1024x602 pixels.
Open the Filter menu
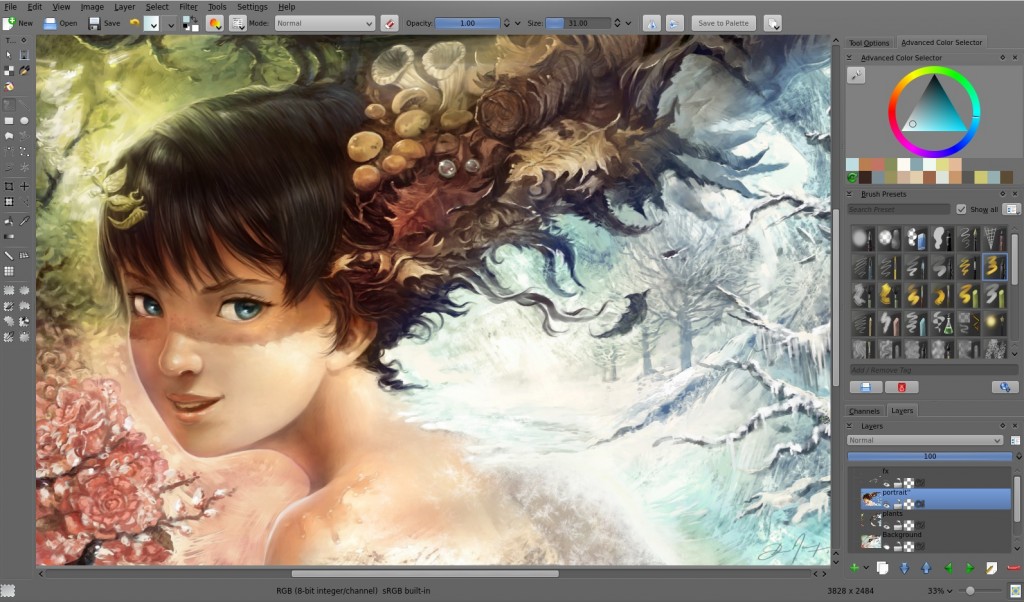188,7
